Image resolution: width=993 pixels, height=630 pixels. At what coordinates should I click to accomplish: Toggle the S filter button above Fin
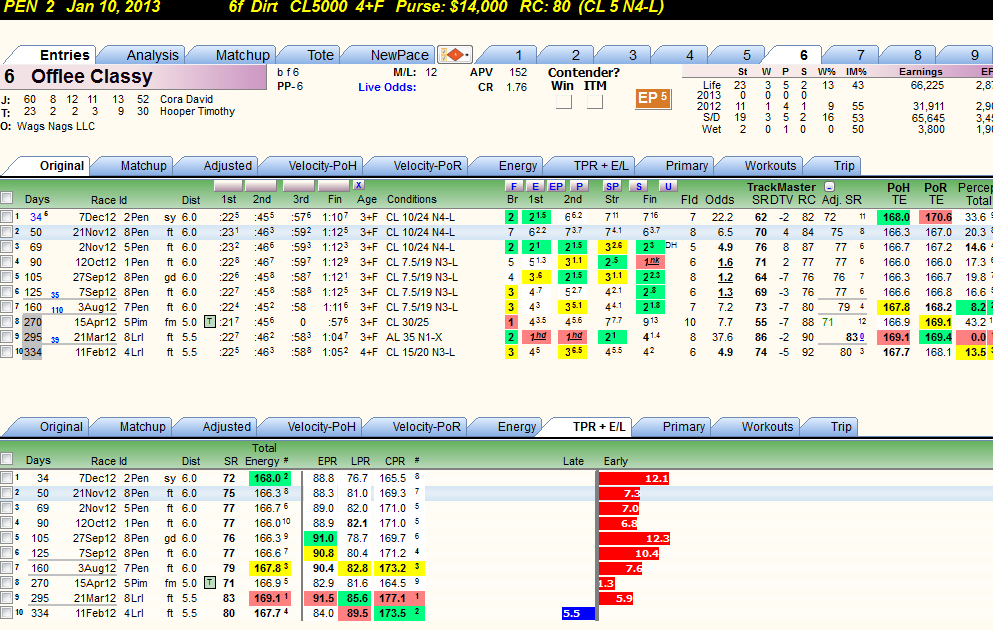point(639,186)
